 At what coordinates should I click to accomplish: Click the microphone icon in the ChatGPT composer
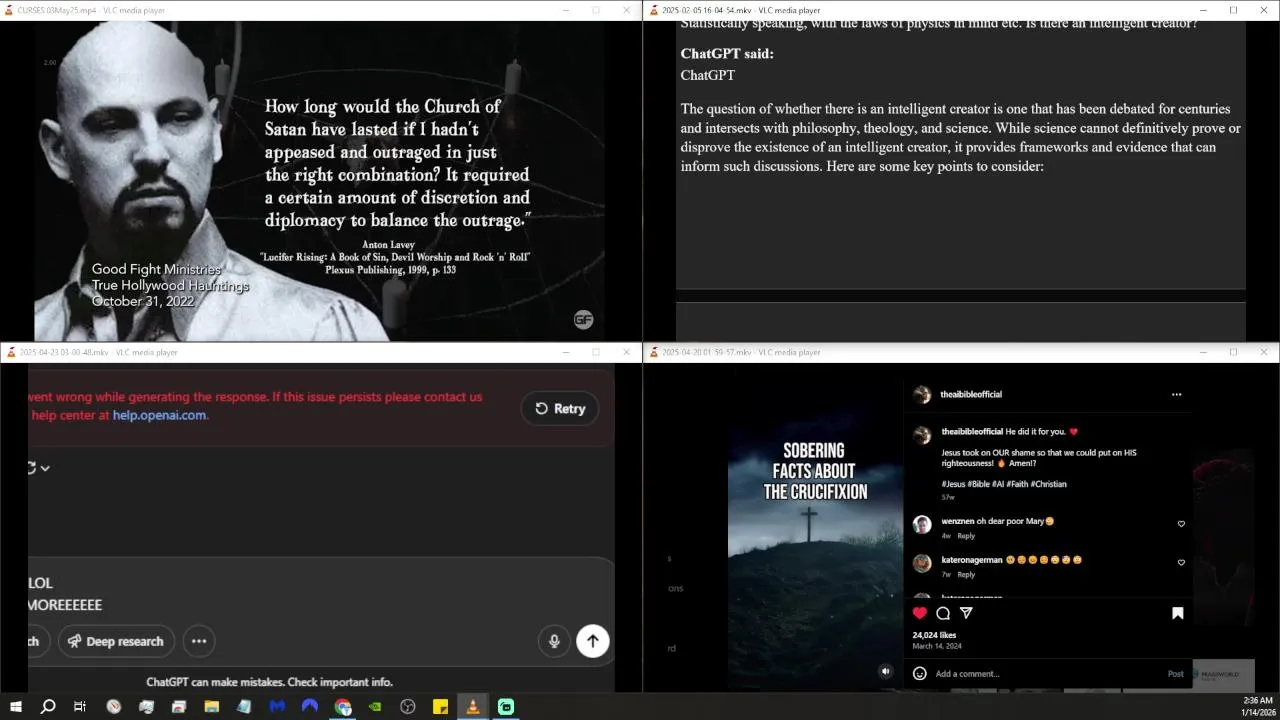[x=554, y=641]
